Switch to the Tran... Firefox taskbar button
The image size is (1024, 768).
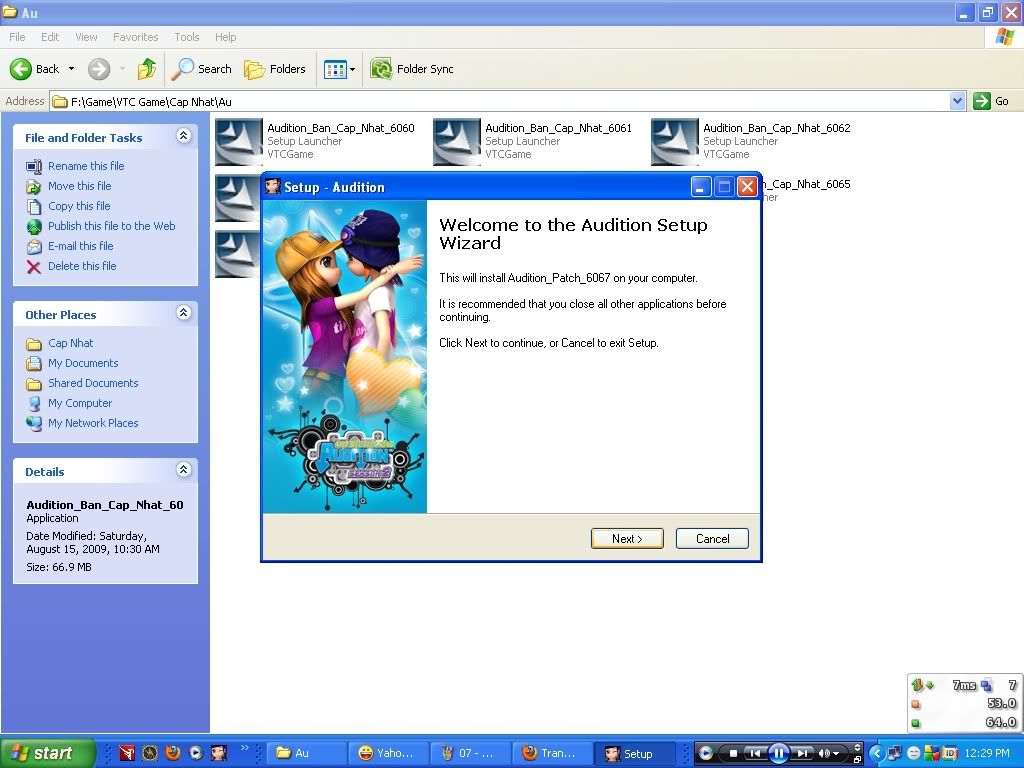[x=551, y=753]
